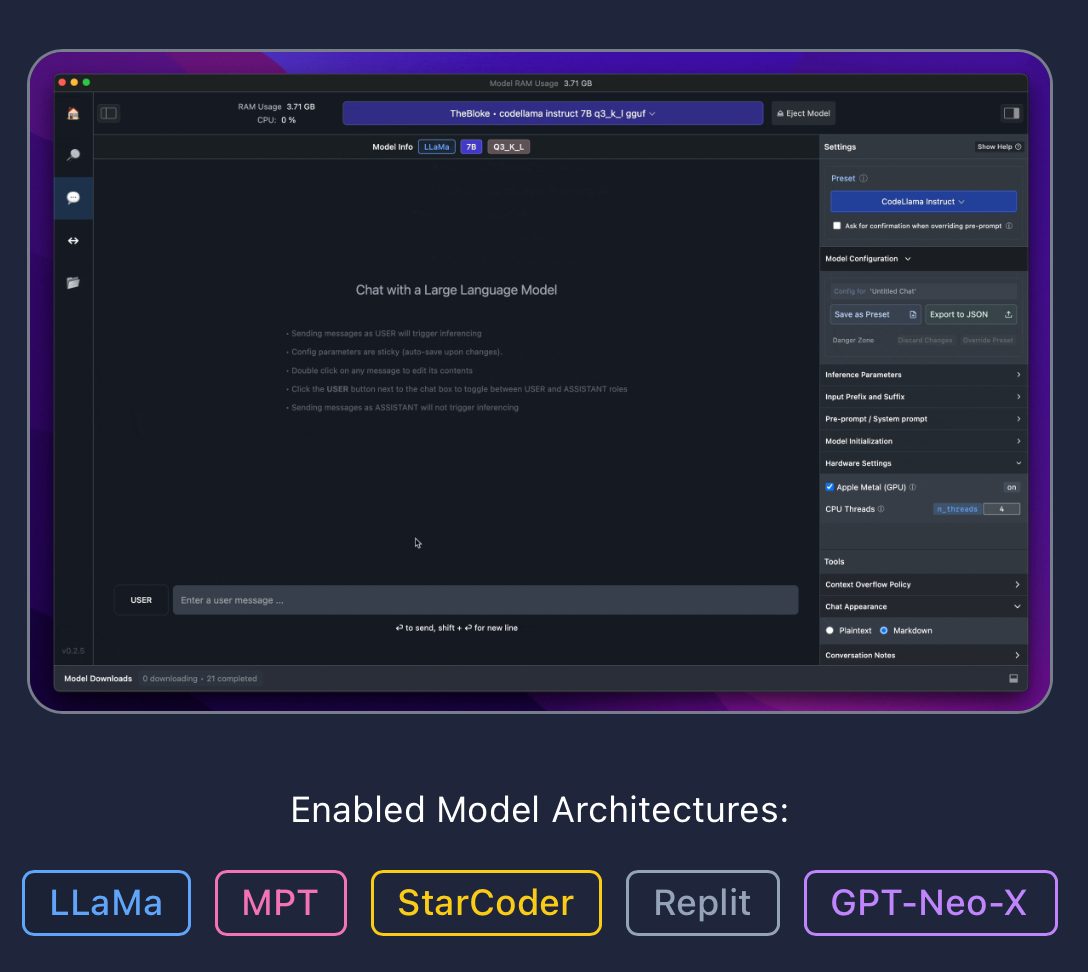The image size is (1088, 972).
Task: Click the info icon next to Preset
Action: [863, 178]
